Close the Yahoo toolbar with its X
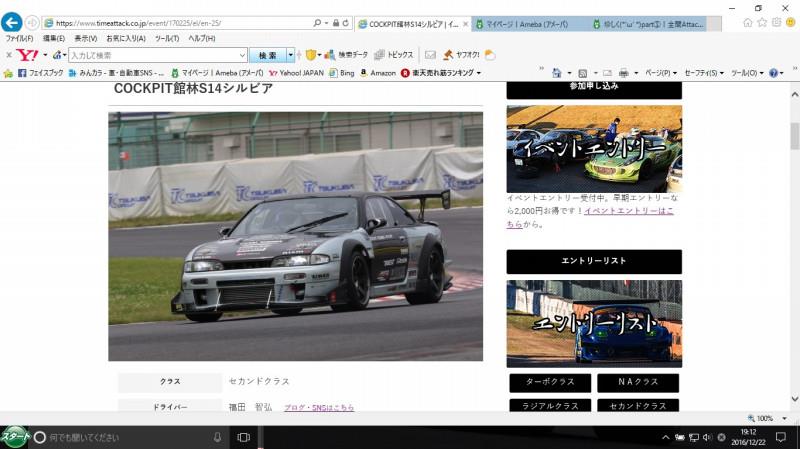Viewport: 800px width, 449px height. [9, 55]
